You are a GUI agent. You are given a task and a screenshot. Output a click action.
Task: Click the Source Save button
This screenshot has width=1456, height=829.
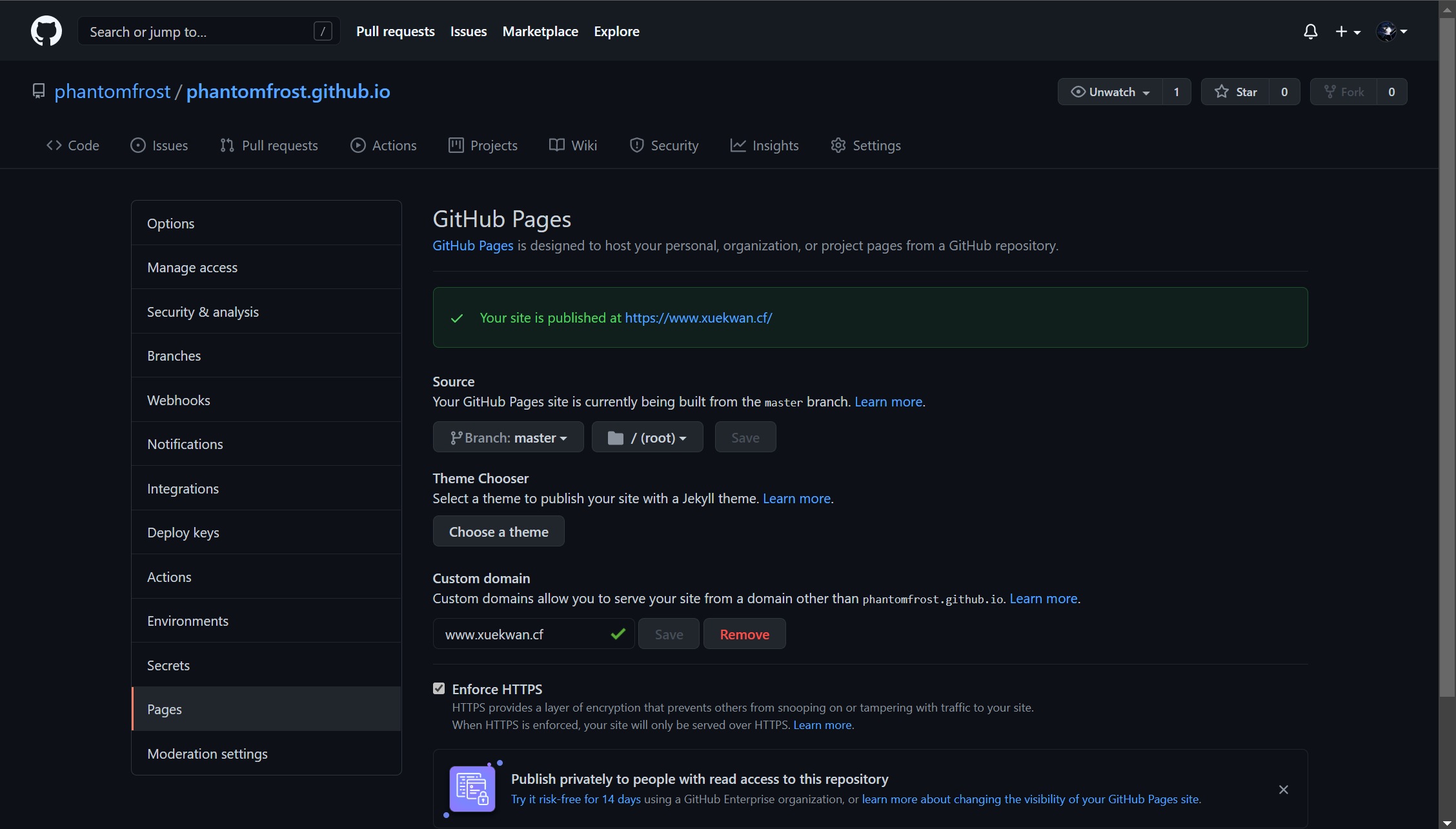(745, 437)
